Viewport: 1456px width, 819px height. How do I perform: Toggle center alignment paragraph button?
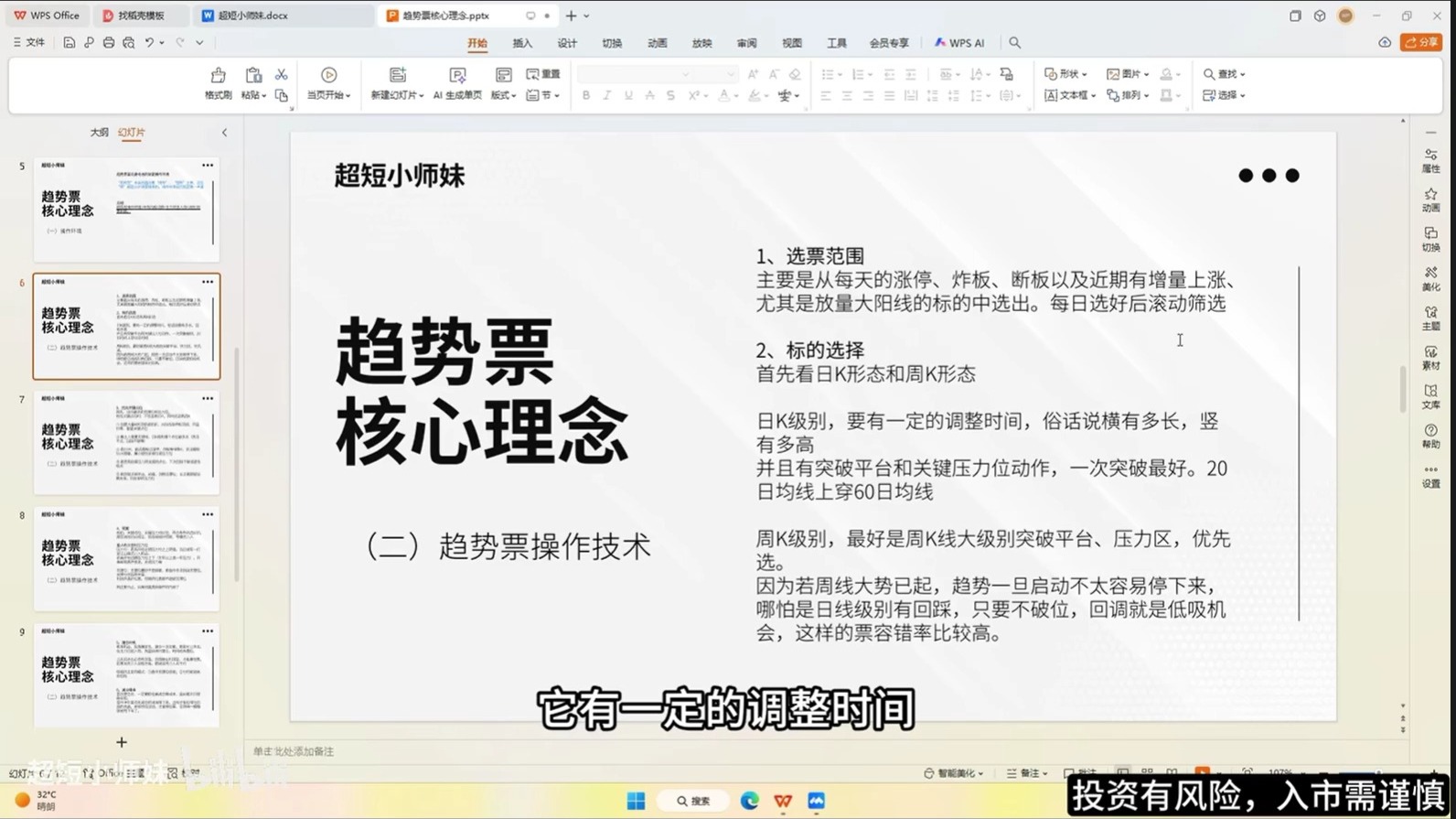(x=847, y=95)
